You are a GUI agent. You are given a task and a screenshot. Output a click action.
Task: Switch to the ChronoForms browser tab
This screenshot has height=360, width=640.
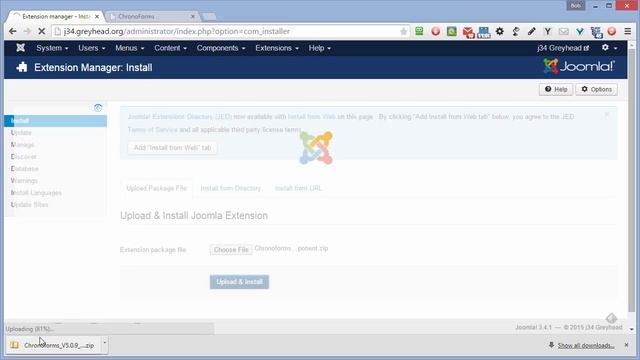tap(152, 16)
